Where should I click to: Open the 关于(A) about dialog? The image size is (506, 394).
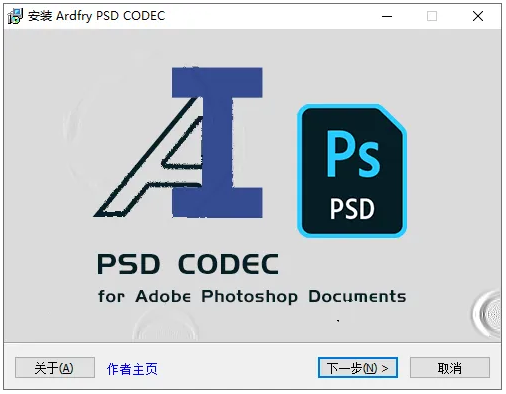pyautogui.click(x=55, y=368)
